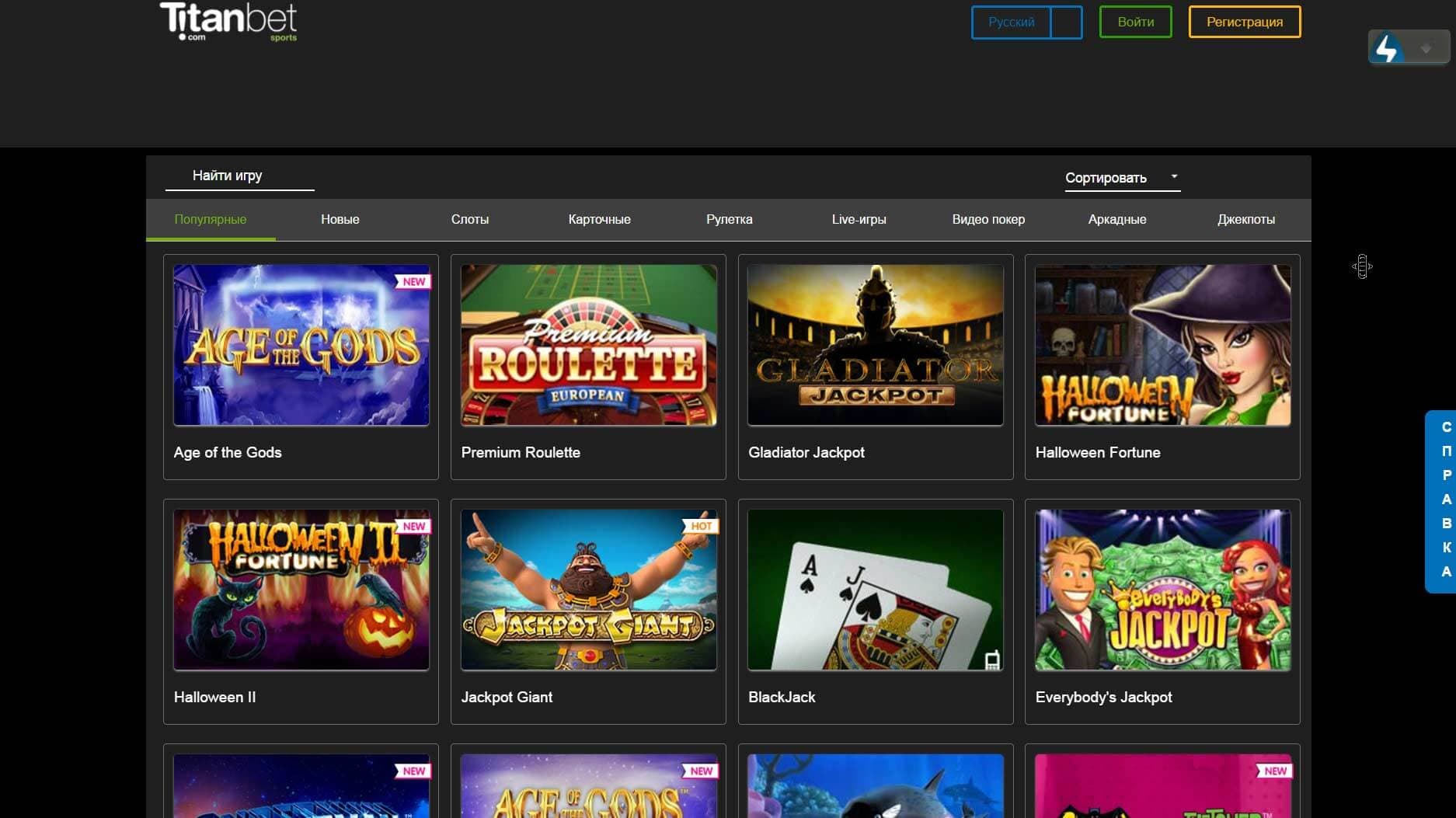The width and height of the screenshot is (1456, 818).
Task: Click the Titanbet logo
Action: [228, 22]
